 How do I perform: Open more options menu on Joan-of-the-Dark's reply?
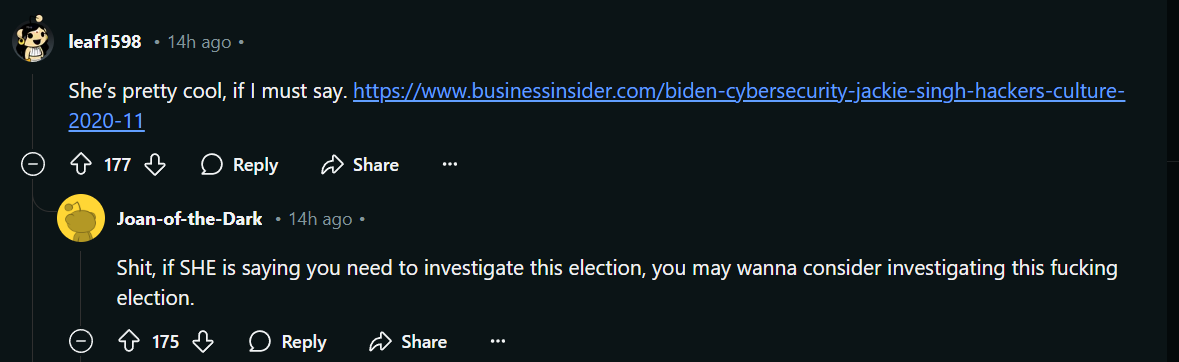[x=498, y=342]
